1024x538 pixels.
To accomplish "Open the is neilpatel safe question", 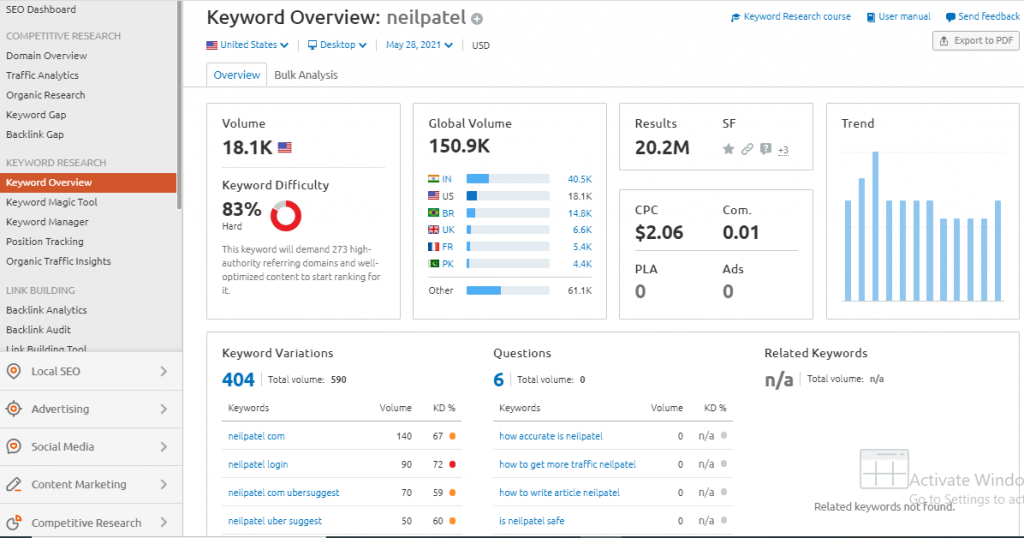I will pos(532,521).
